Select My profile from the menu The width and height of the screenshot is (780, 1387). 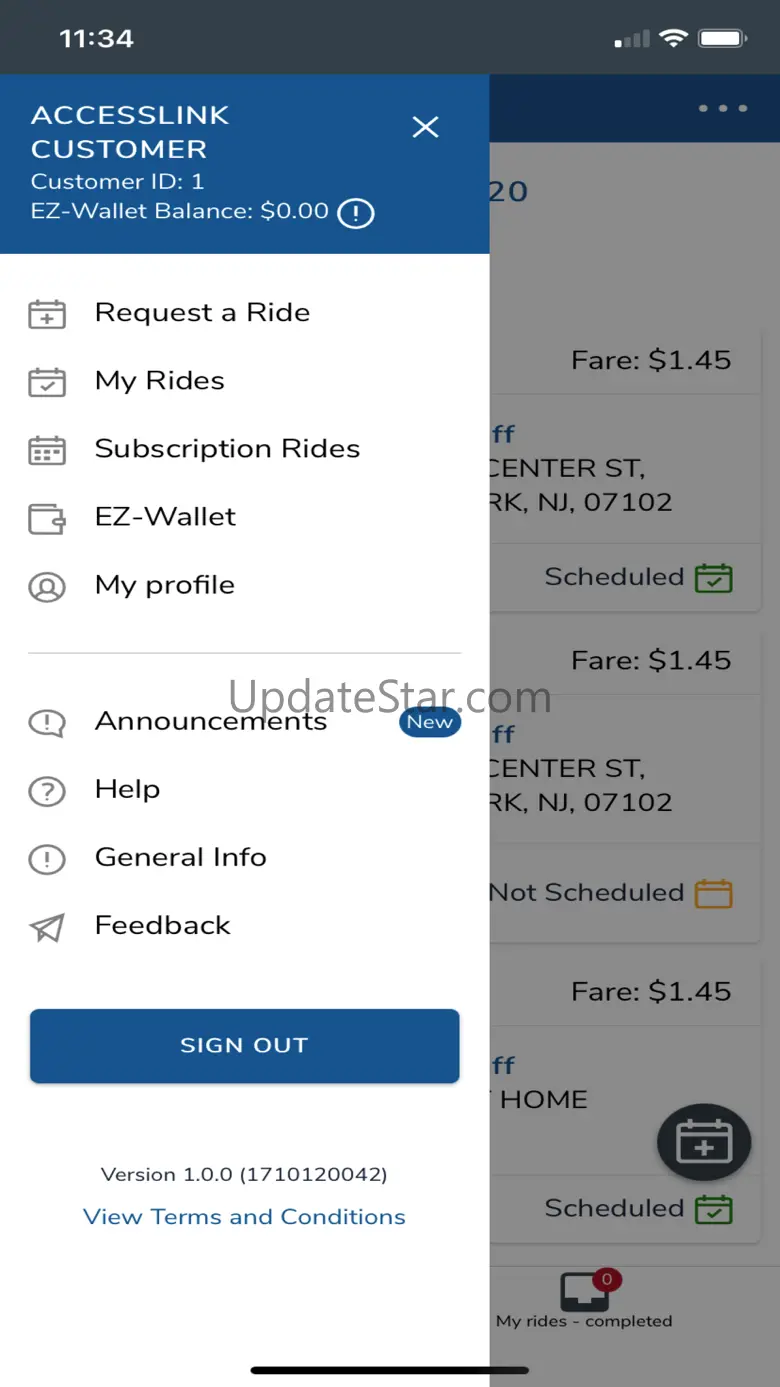click(165, 585)
